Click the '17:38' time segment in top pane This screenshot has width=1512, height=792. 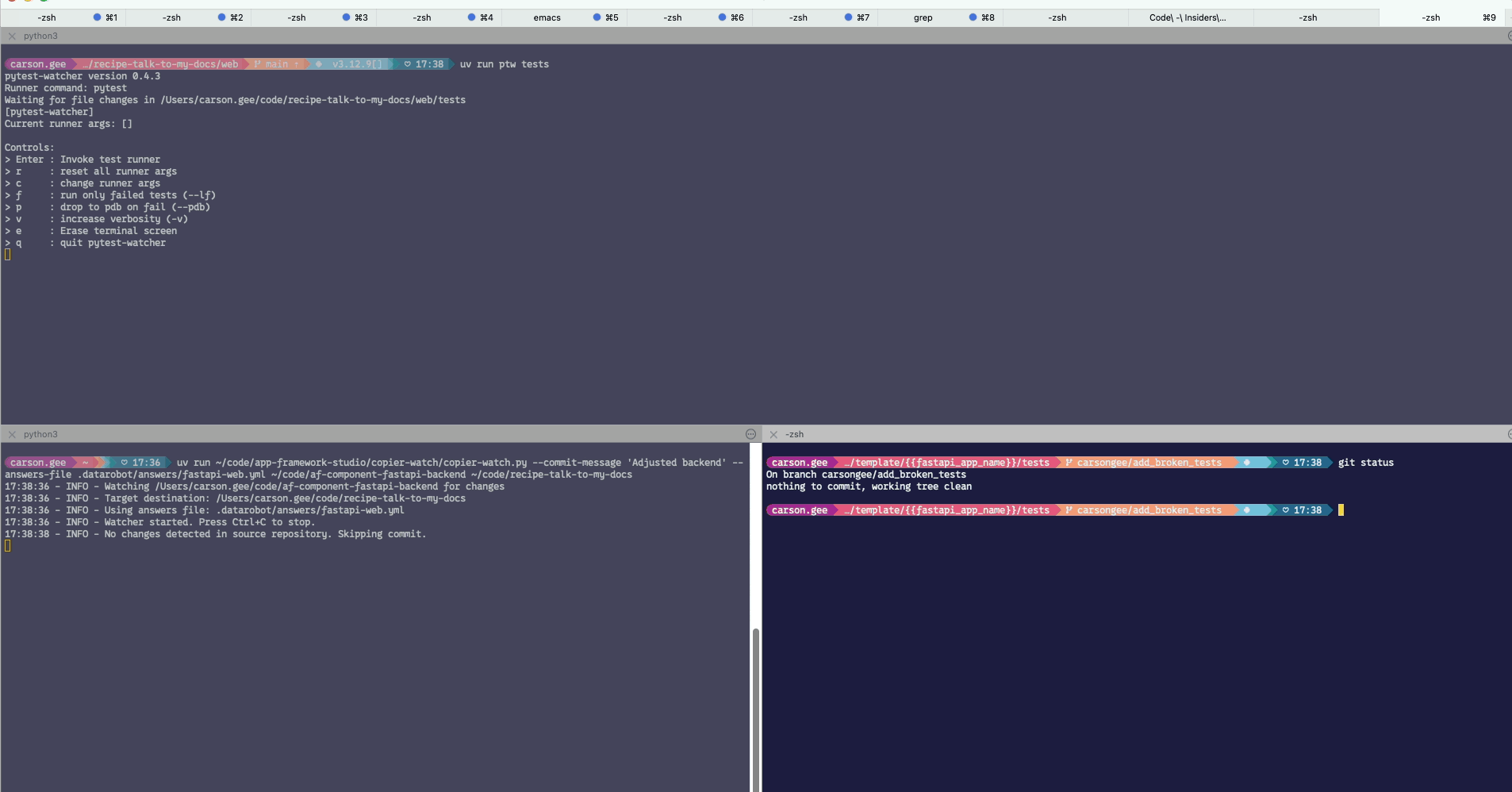pyautogui.click(x=424, y=64)
